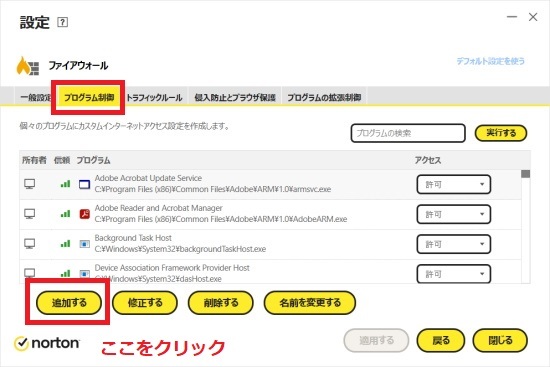
Task: Select the Adobe Acrobat Update Service row text
Action: pyautogui.click(x=148, y=178)
